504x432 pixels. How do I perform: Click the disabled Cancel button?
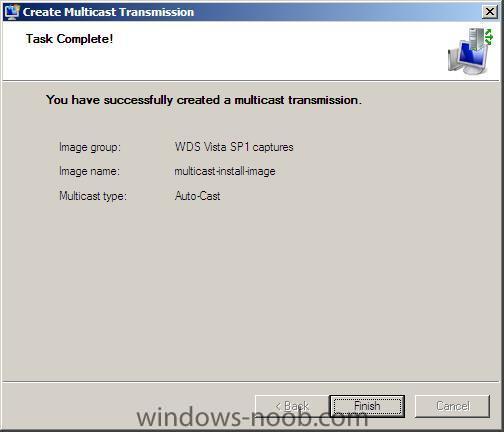452,406
